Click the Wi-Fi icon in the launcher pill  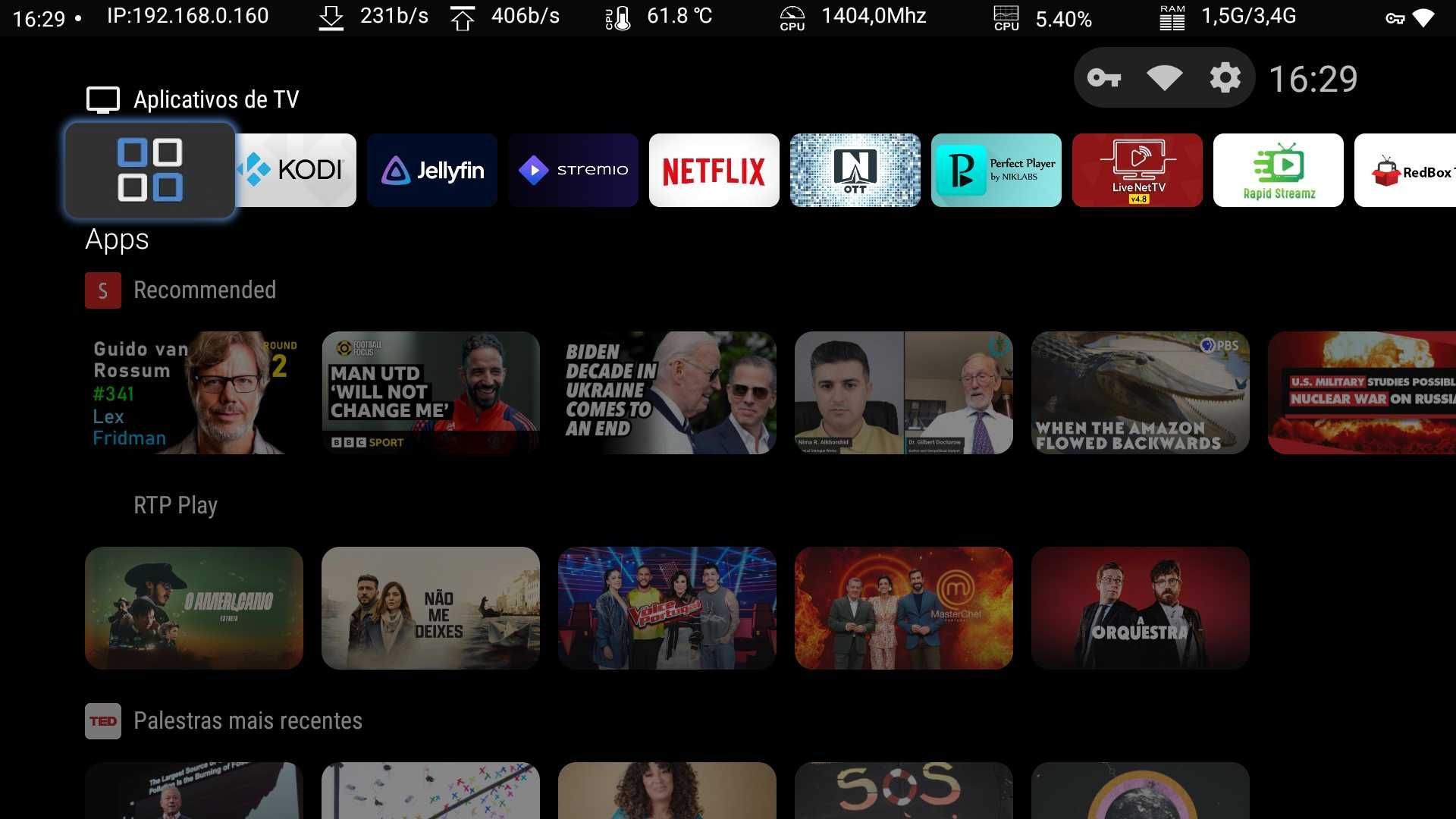(x=1164, y=77)
